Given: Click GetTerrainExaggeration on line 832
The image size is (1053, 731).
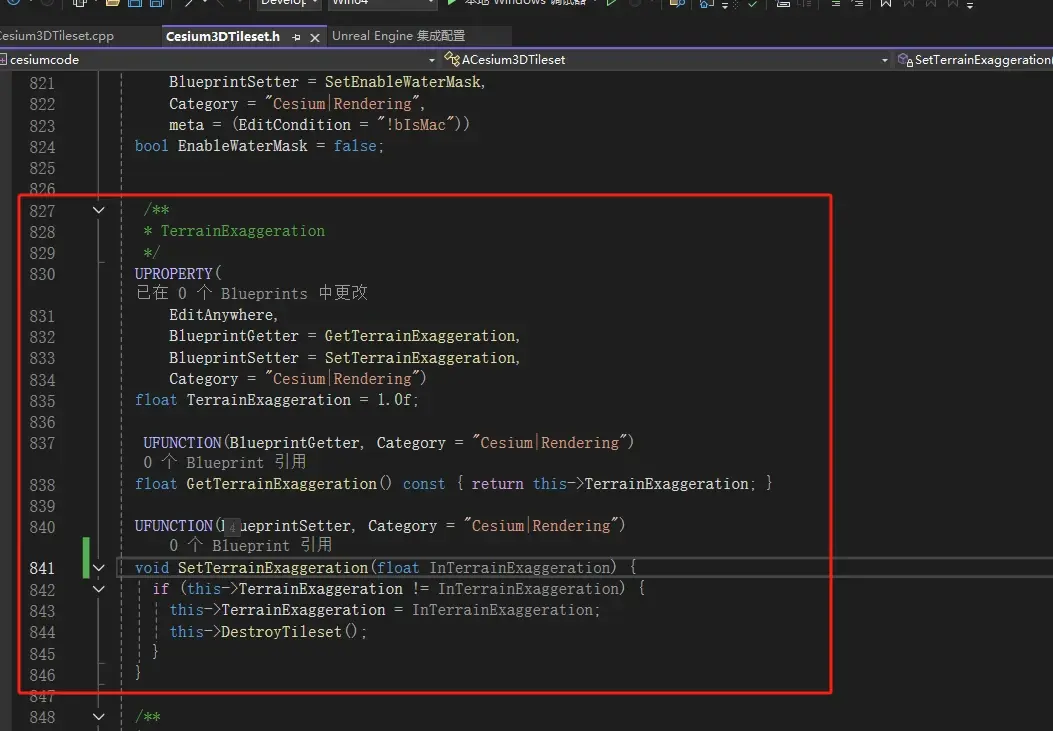Looking at the screenshot, I should [422, 336].
